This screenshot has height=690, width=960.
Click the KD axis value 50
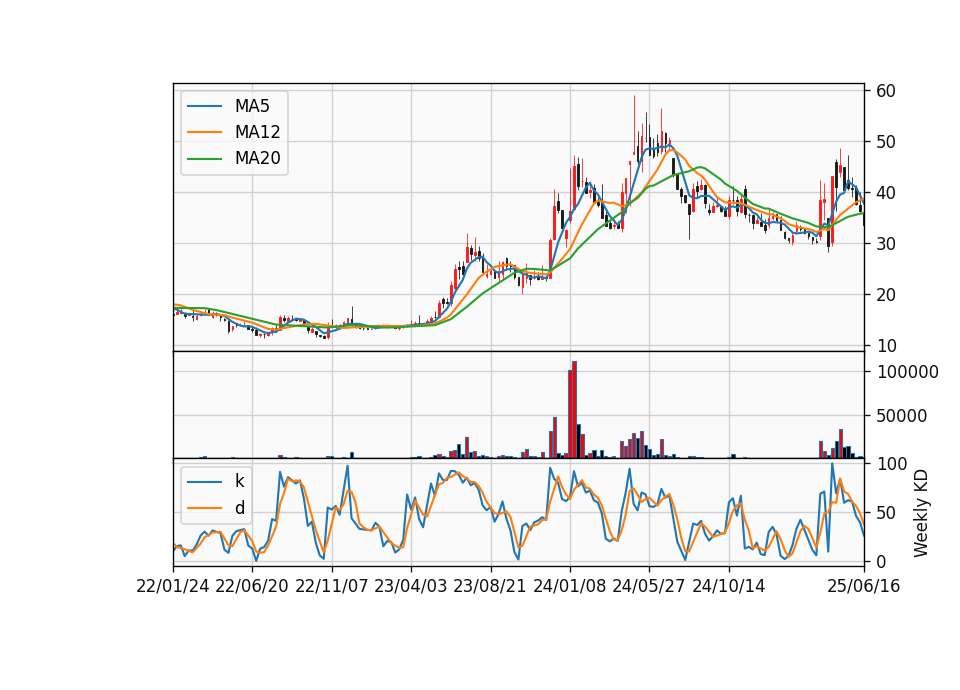click(886, 512)
